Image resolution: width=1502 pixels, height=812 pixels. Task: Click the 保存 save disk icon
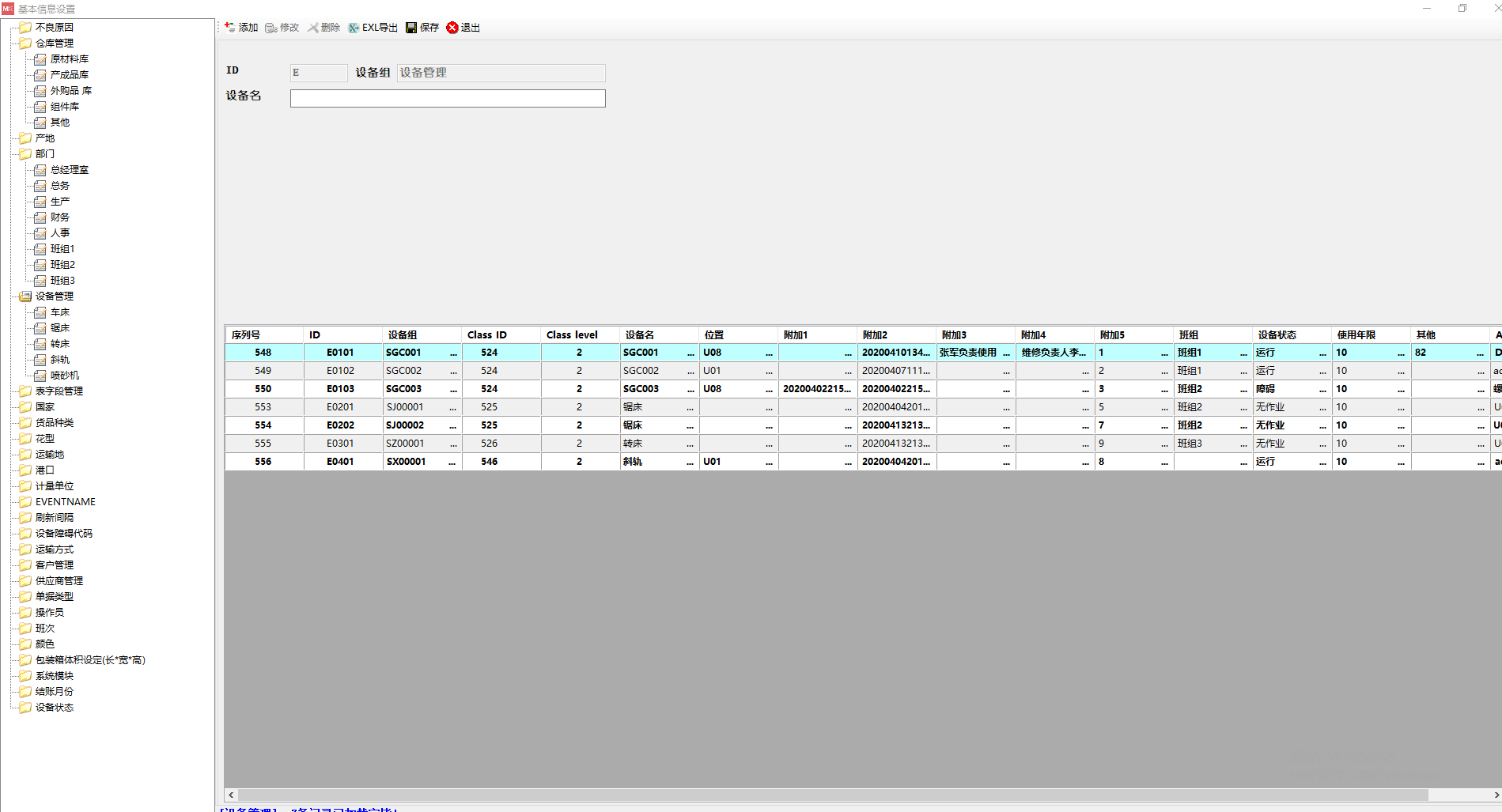click(x=411, y=28)
